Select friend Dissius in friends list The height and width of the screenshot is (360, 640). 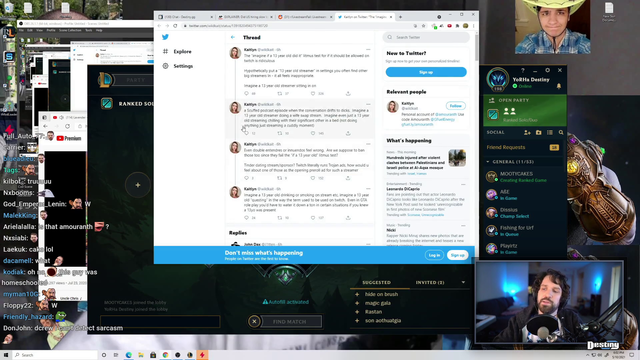tap(524, 213)
